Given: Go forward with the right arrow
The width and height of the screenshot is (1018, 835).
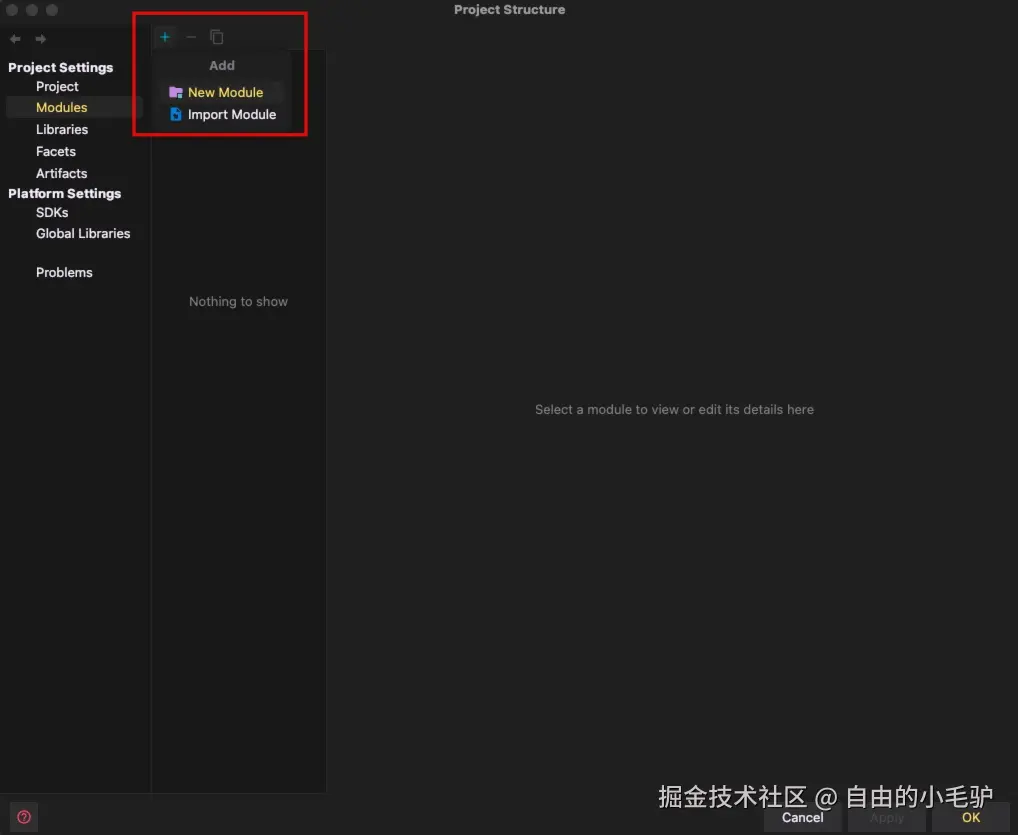Looking at the screenshot, I should pyautogui.click(x=40, y=39).
